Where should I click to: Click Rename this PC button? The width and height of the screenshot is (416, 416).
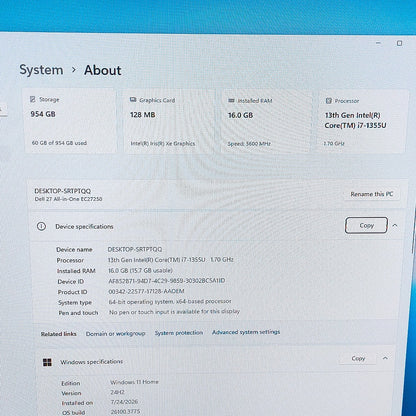[x=372, y=194]
